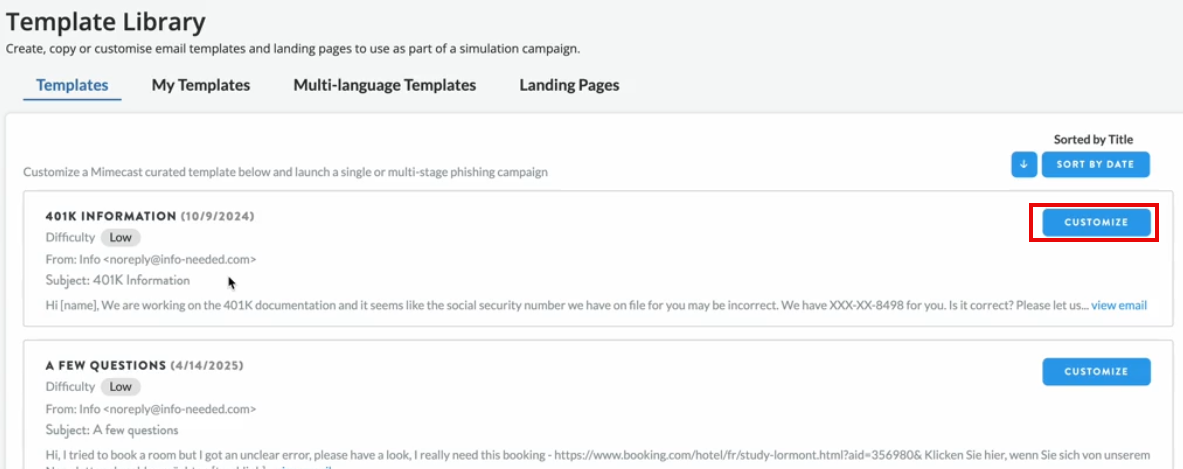The image size is (1183, 469).
Task: Open the Multi-language Templates tab
Action: (384, 85)
